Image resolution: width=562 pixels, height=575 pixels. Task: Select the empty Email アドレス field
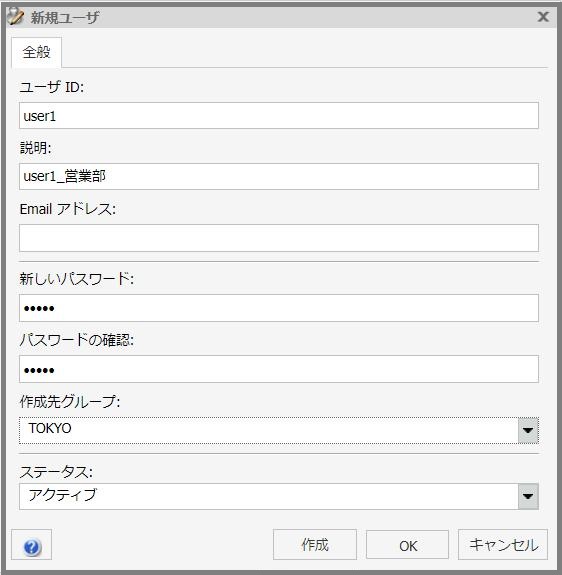click(279, 238)
